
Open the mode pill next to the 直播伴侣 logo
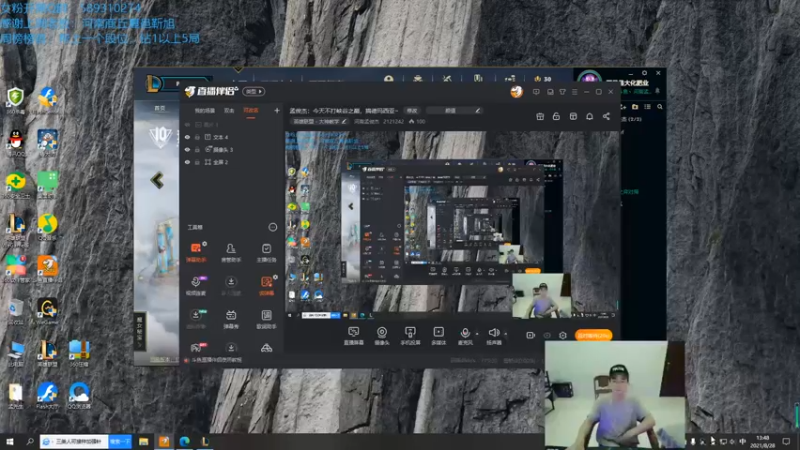click(254, 92)
